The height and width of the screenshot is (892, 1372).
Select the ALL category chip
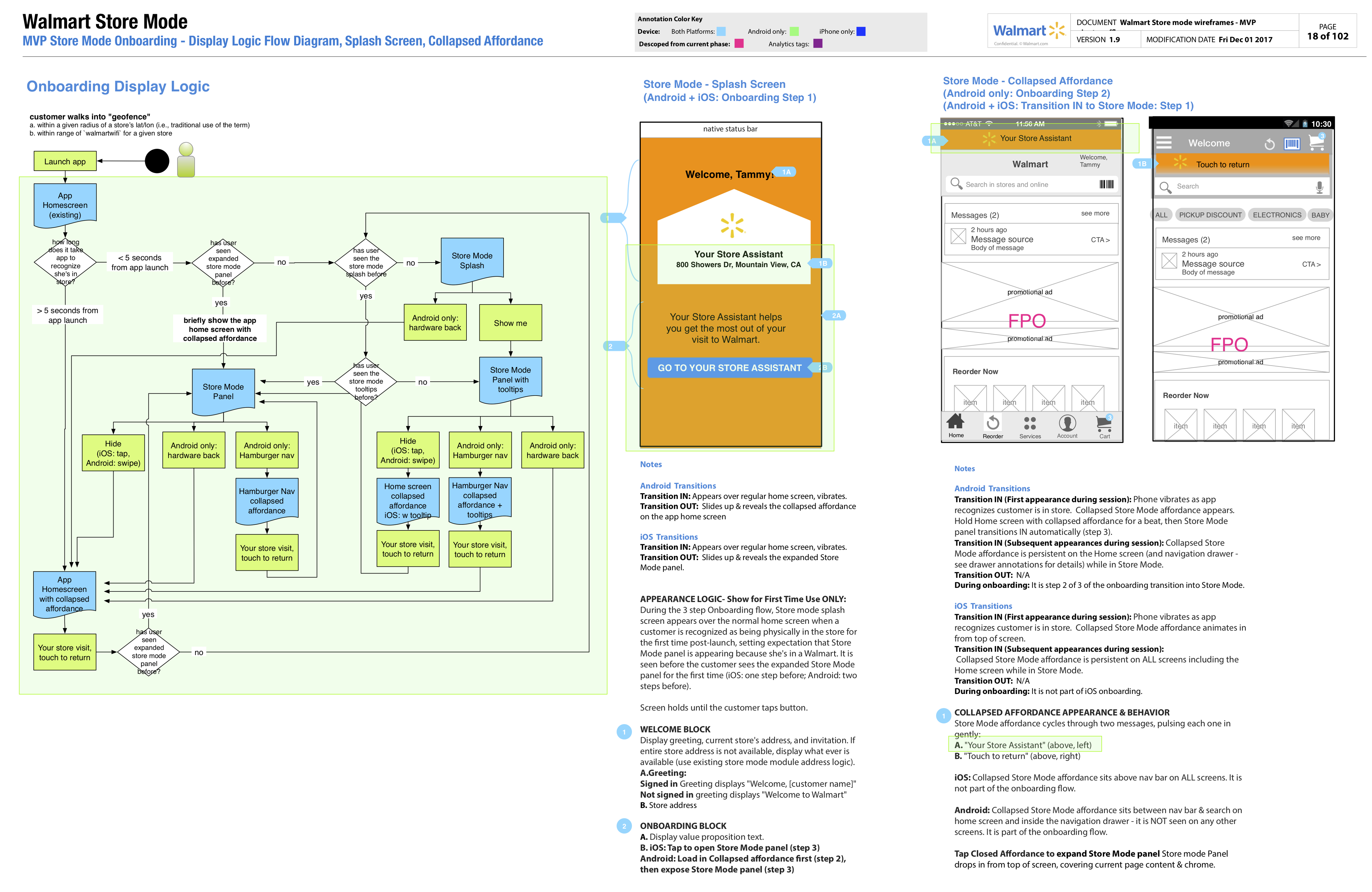point(1161,215)
